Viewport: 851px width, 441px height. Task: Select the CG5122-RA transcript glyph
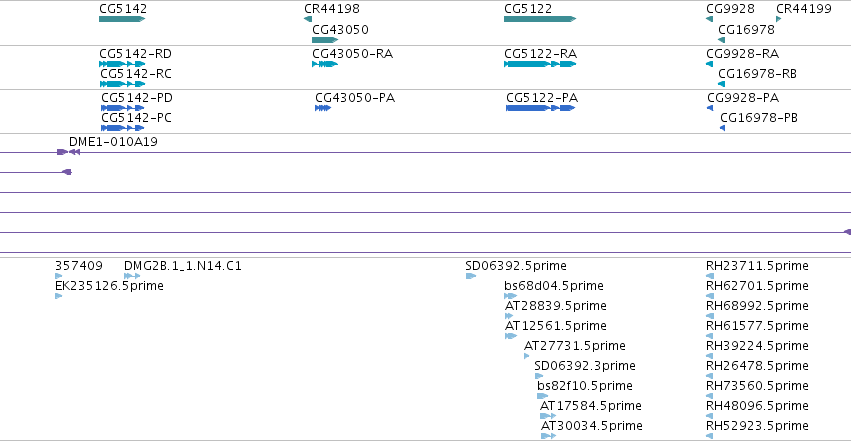coord(539,64)
